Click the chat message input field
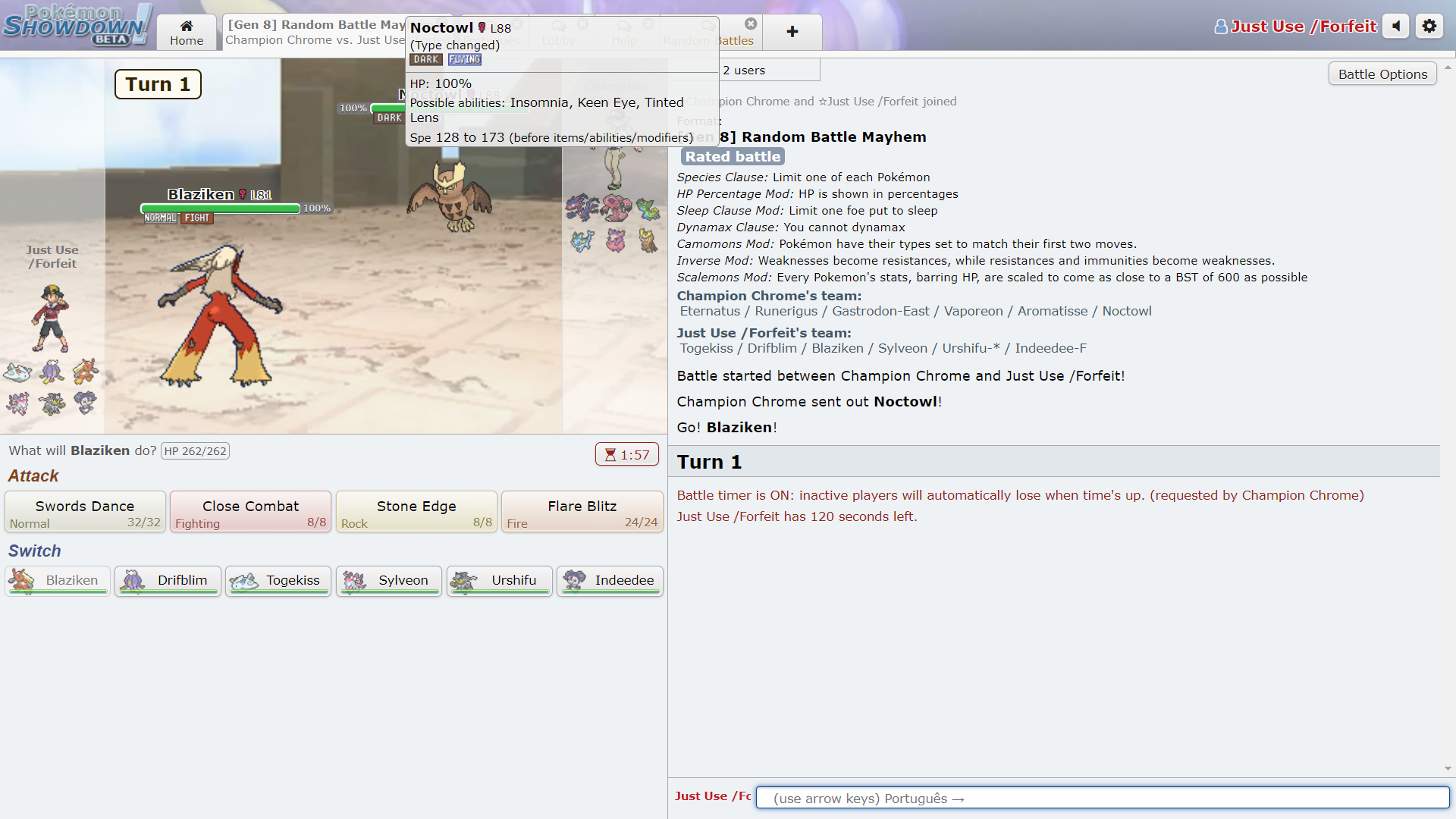1456x819 pixels. point(1103,798)
